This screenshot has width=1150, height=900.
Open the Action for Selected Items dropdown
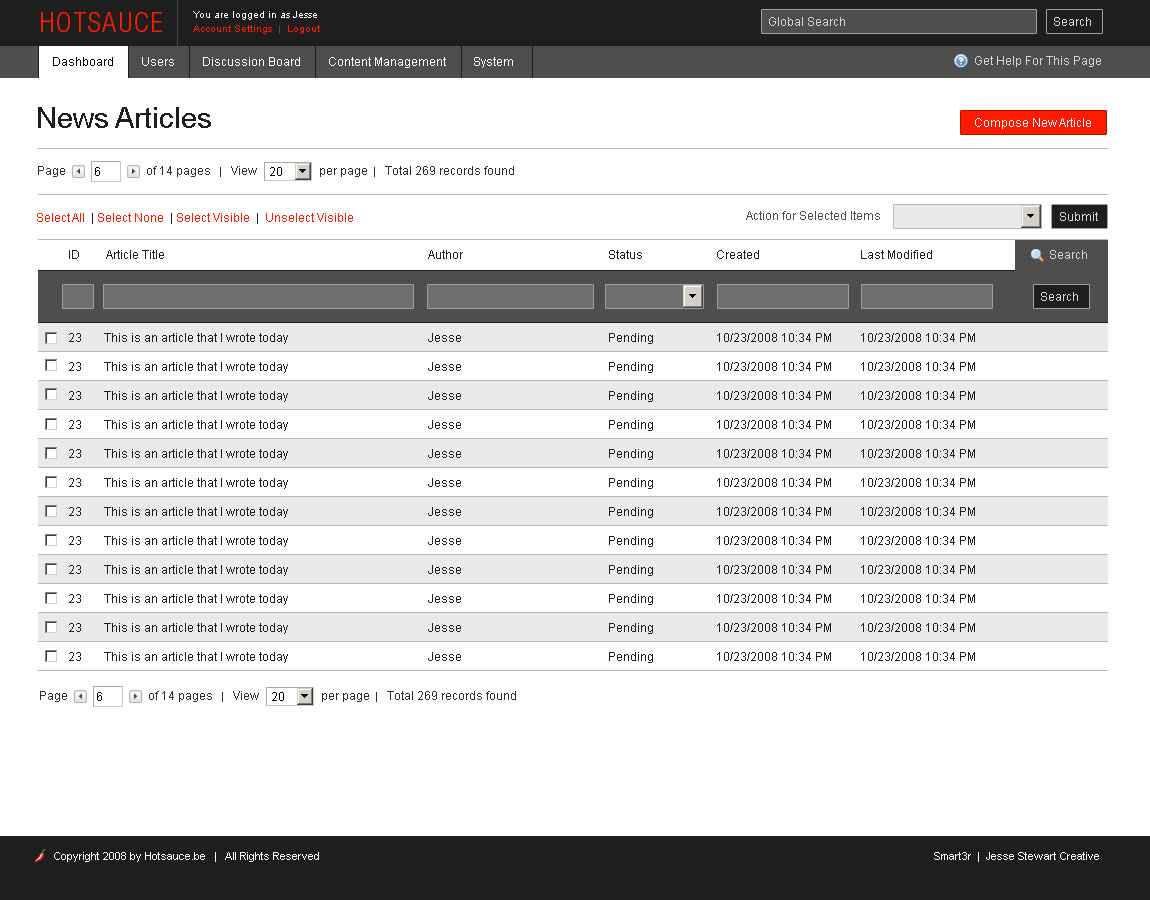tap(967, 216)
